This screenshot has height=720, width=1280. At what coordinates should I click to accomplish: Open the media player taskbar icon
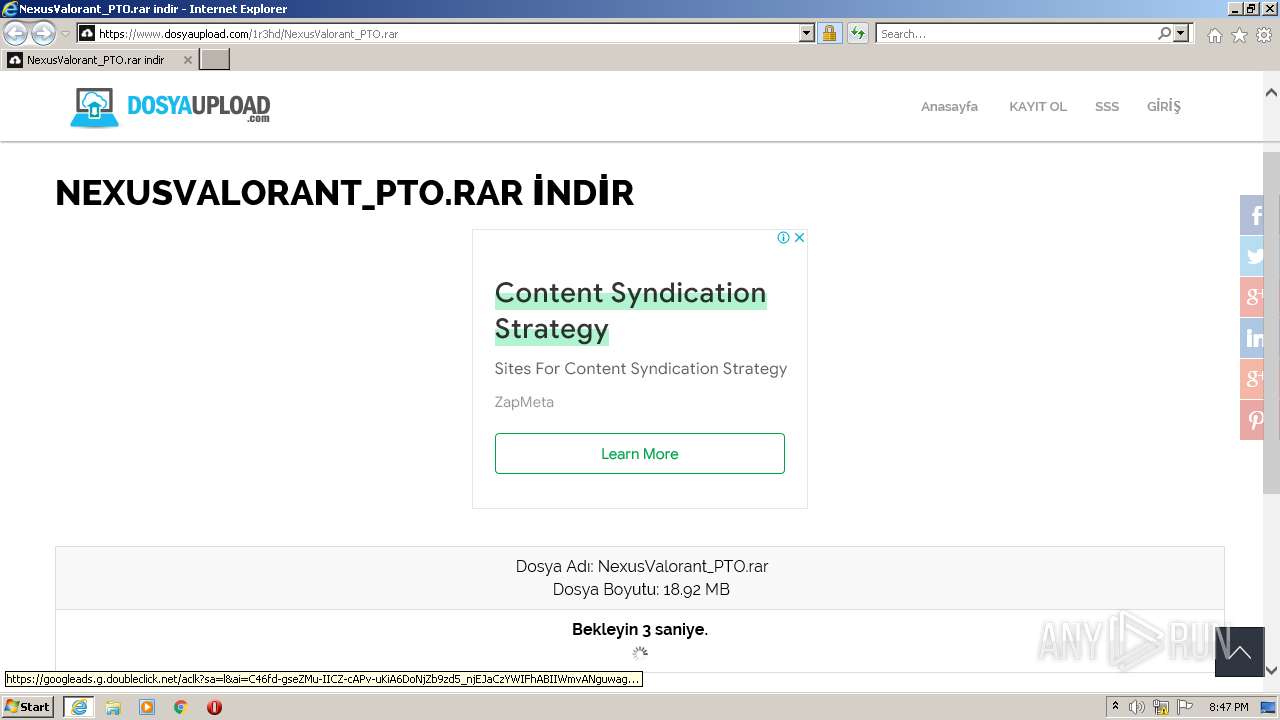click(x=147, y=707)
